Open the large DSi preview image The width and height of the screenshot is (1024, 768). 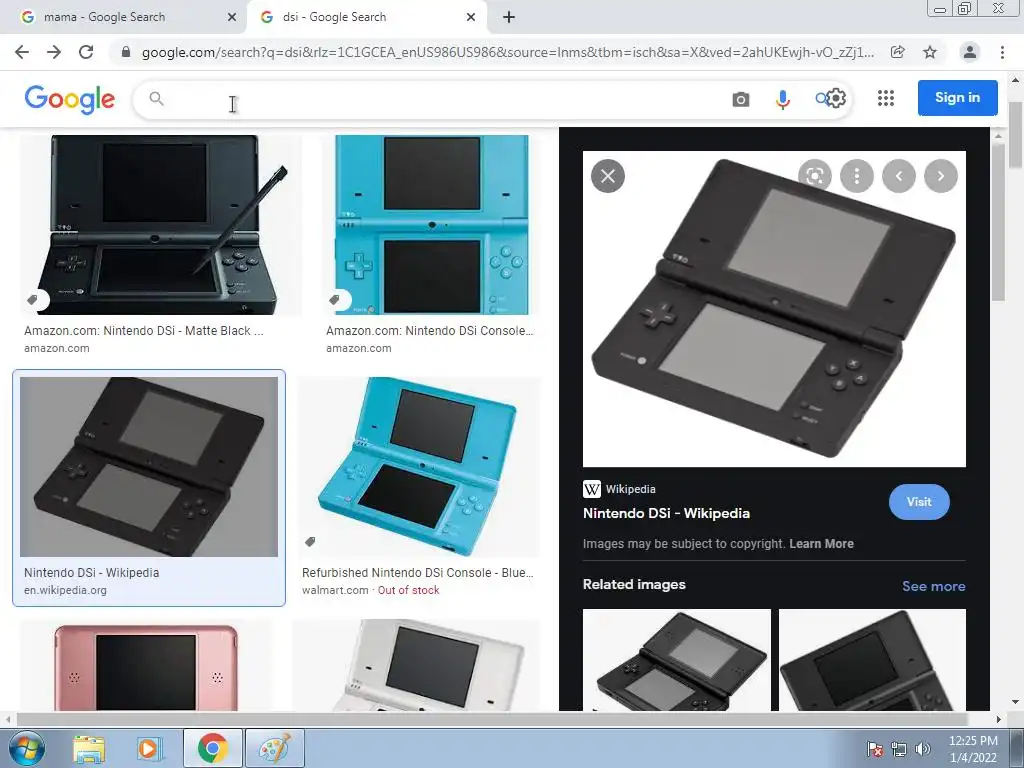click(774, 309)
